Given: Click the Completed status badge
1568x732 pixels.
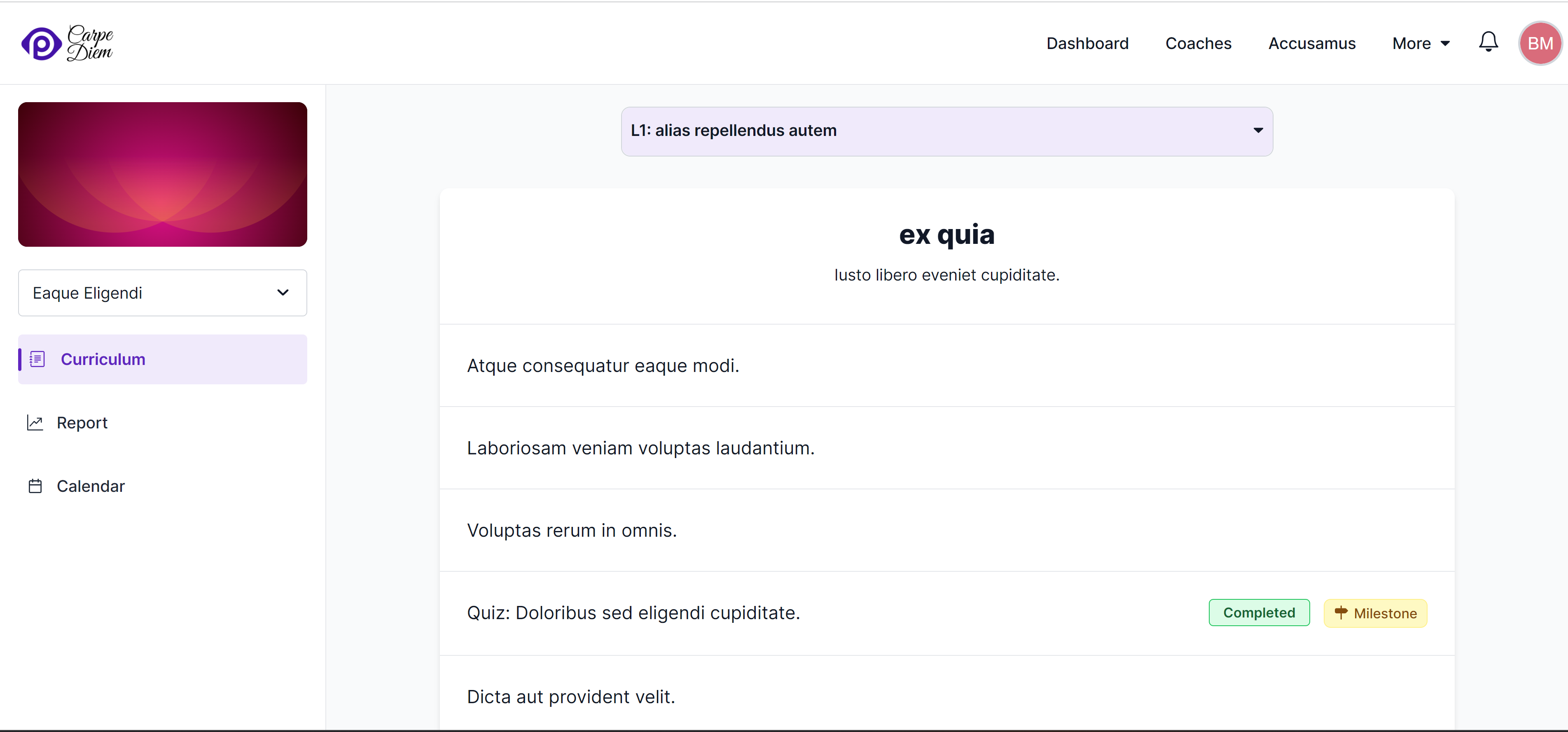Looking at the screenshot, I should click(x=1259, y=613).
